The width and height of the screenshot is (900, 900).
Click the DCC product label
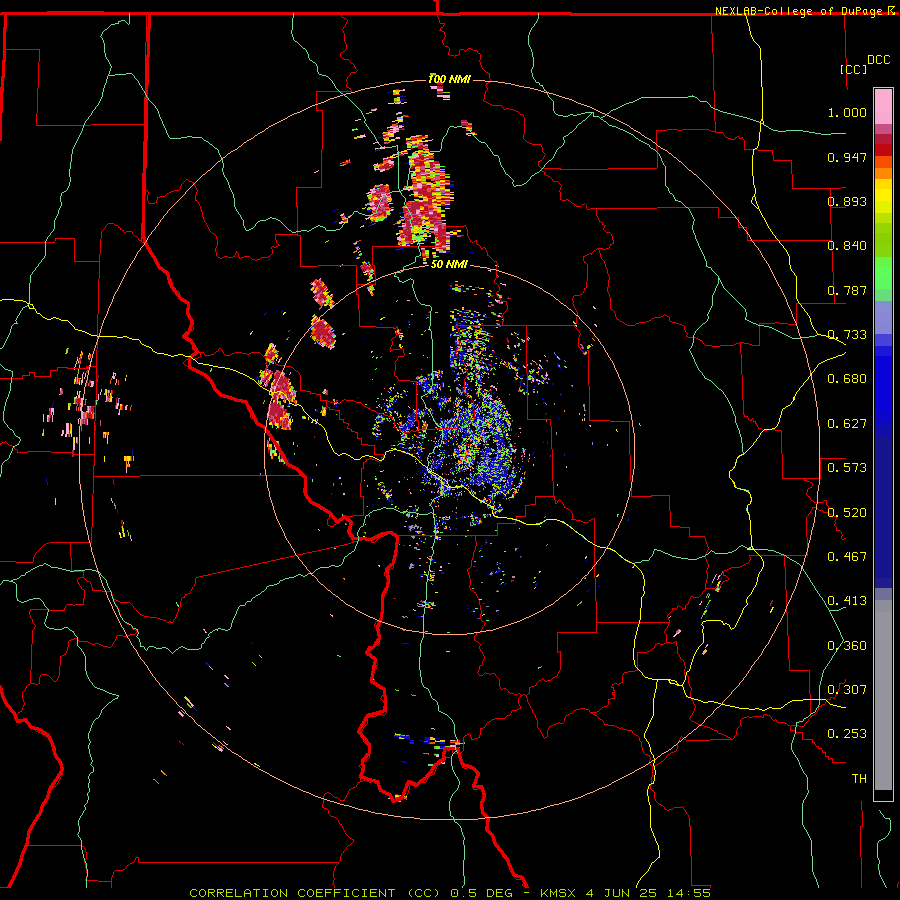coord(878,59)
